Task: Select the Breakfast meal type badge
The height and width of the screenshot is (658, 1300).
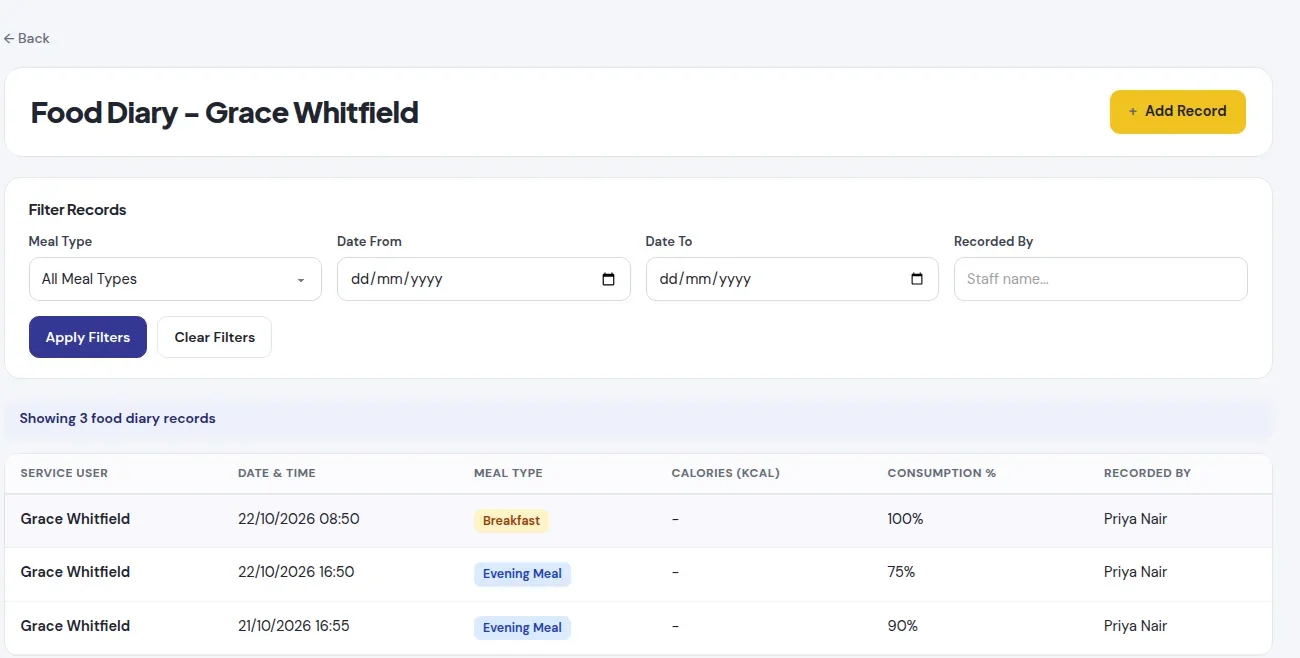Action: tap(511, 521)
